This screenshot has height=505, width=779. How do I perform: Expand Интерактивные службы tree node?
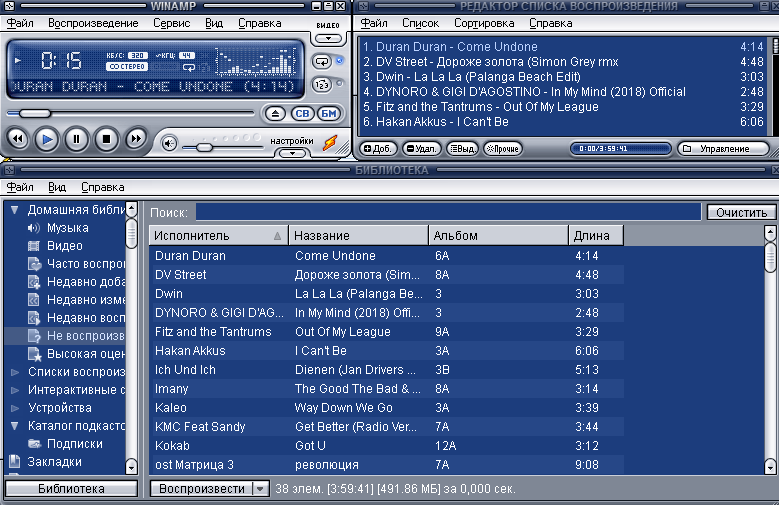click(15, 390)
